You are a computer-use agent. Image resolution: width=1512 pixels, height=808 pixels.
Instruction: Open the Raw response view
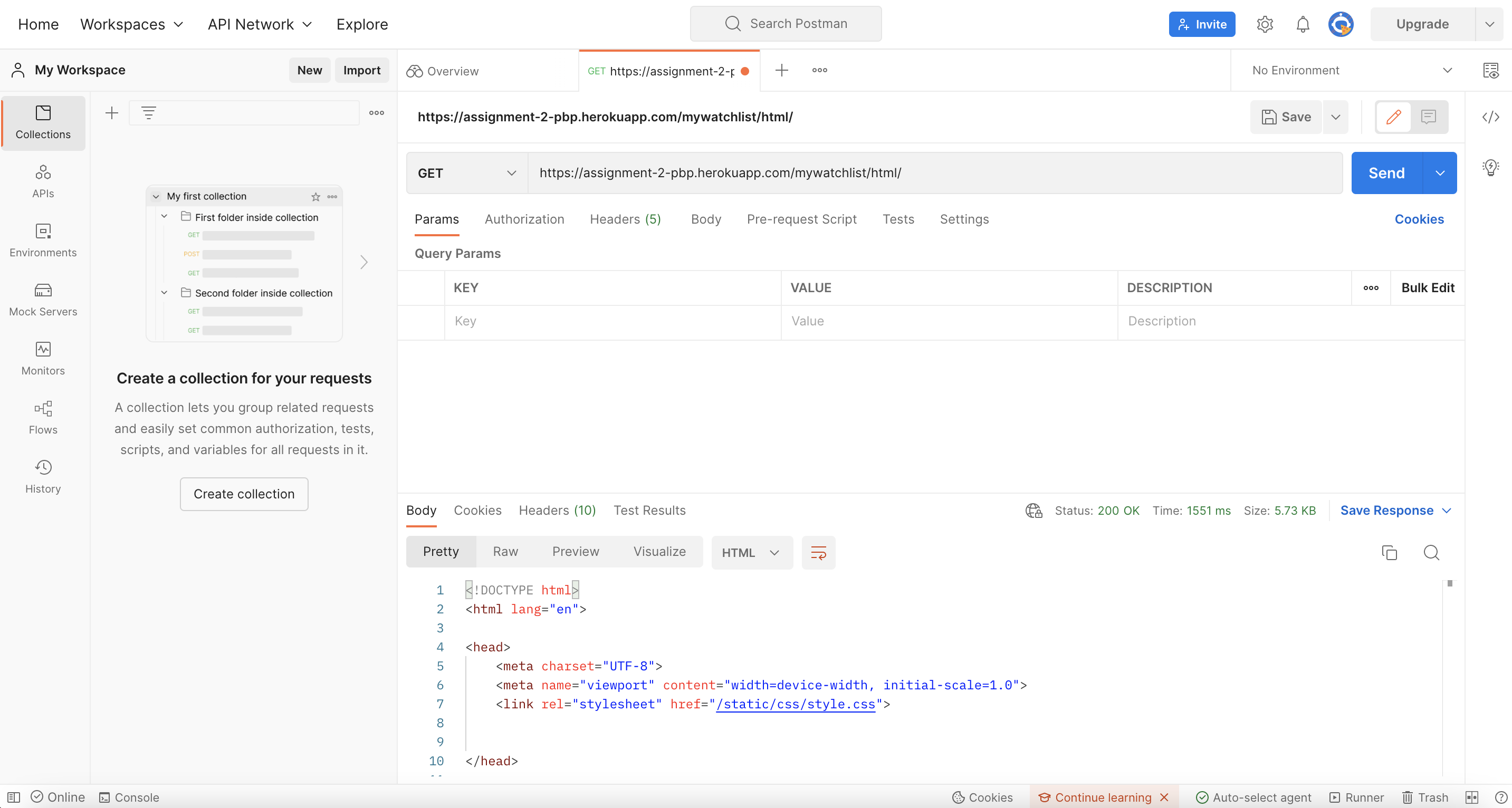(505, 552)
